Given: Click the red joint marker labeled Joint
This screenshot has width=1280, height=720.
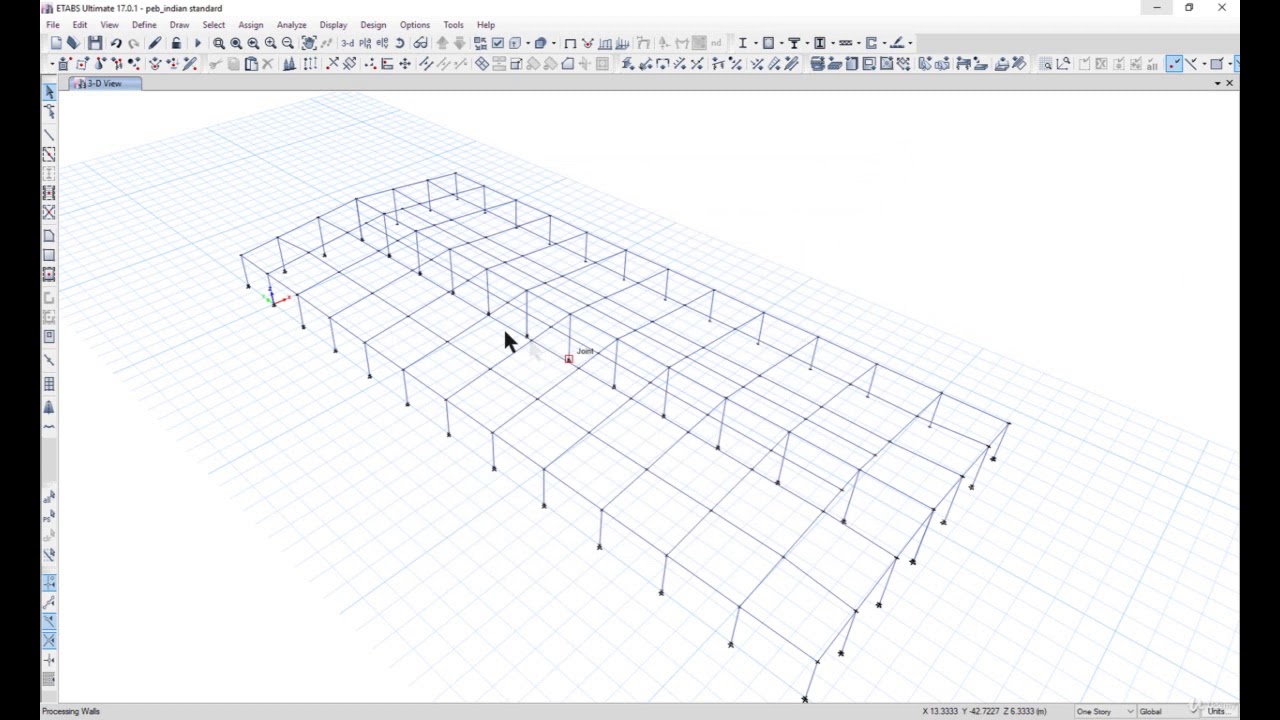Looking at the screenshot, I should [569, 359].
